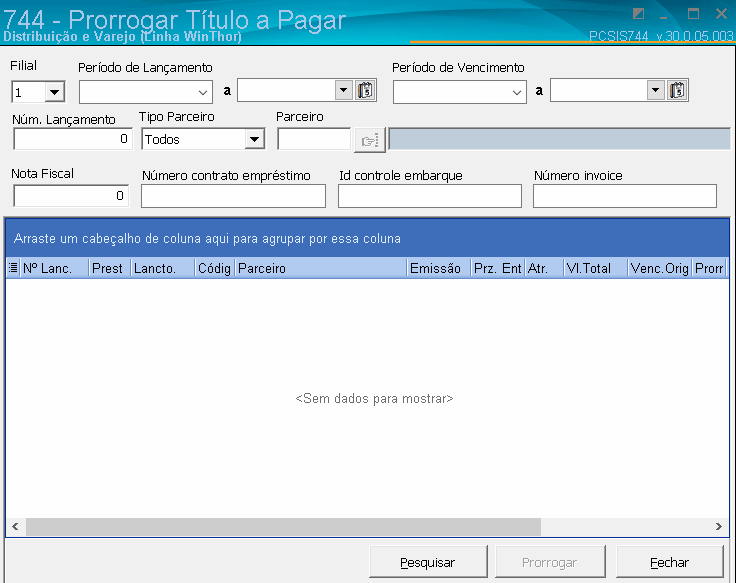Click the '<Sem dados para mostrar>' message
The image size is (736, 583).
coord(374,399)
